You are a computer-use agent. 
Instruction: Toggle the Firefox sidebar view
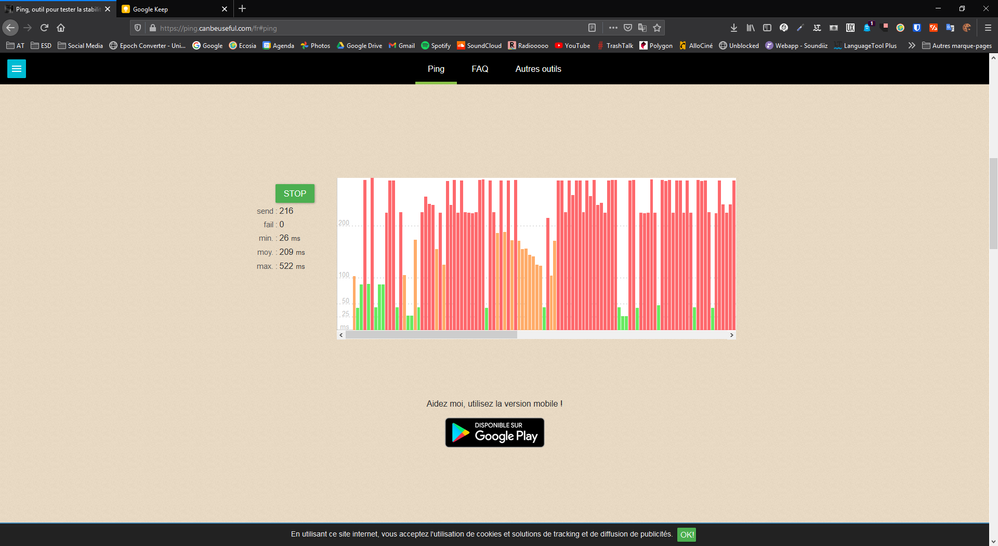[x=766, y=28]
